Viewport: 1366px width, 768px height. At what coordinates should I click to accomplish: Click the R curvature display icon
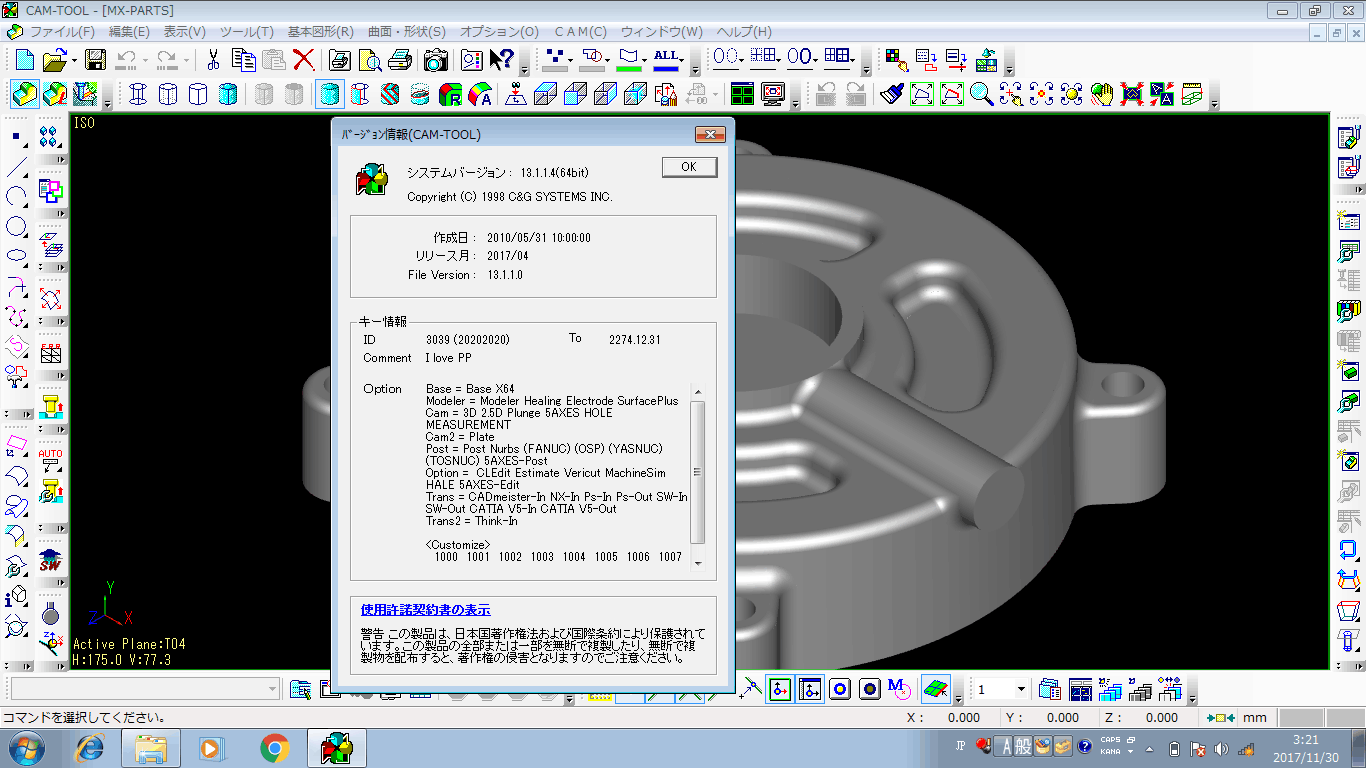coord(450,95)
